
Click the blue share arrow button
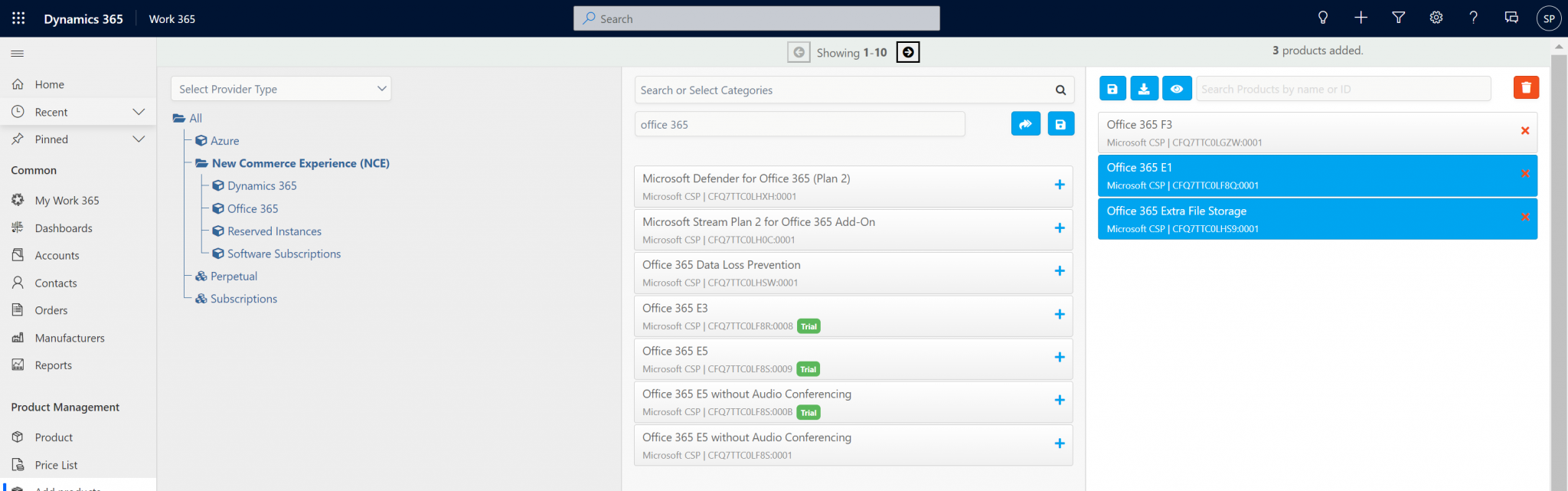(1026, 124)
